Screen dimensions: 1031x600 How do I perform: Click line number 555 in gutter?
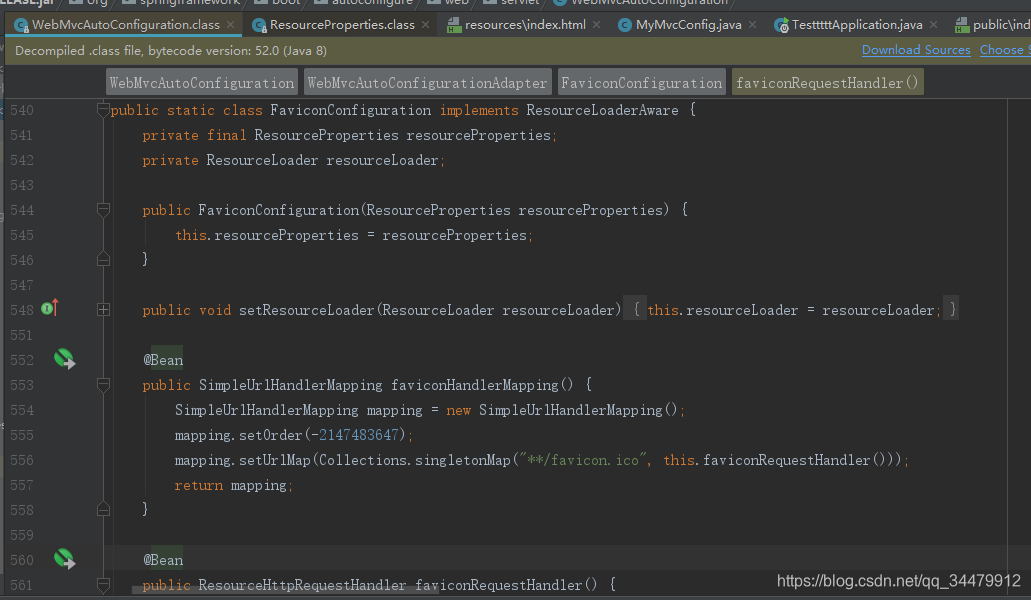(22, 435)
